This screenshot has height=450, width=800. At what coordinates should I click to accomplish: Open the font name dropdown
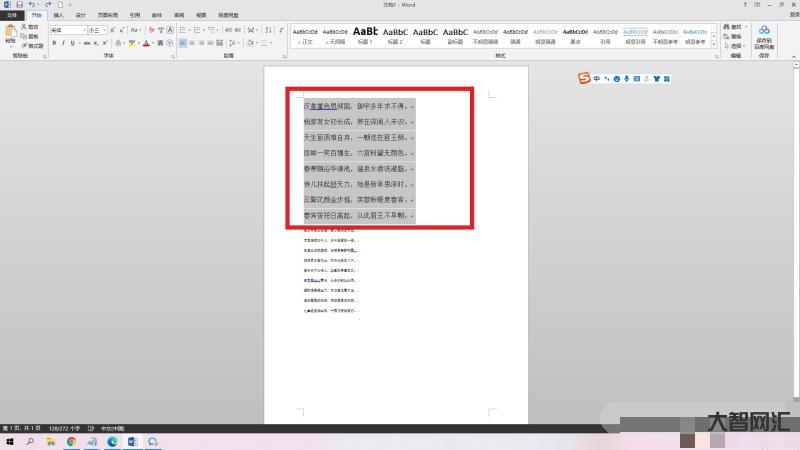click(84, 31)
